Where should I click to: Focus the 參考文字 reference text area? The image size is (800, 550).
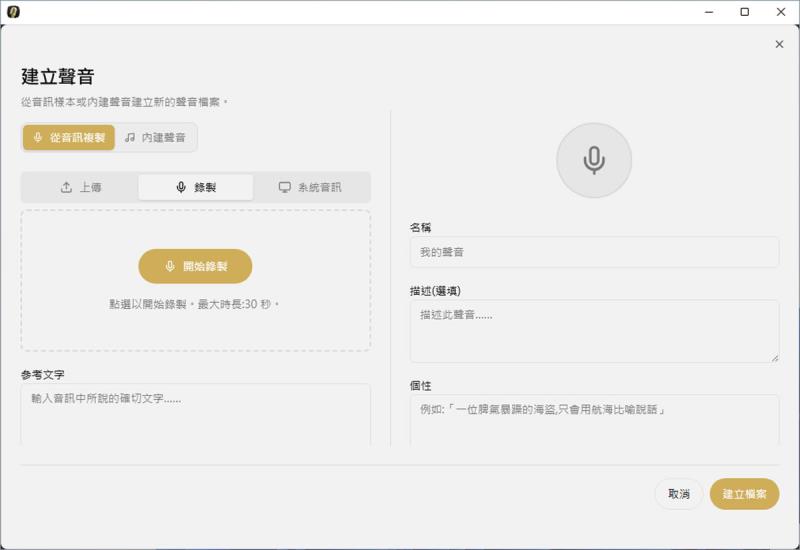tap(195, 415)
